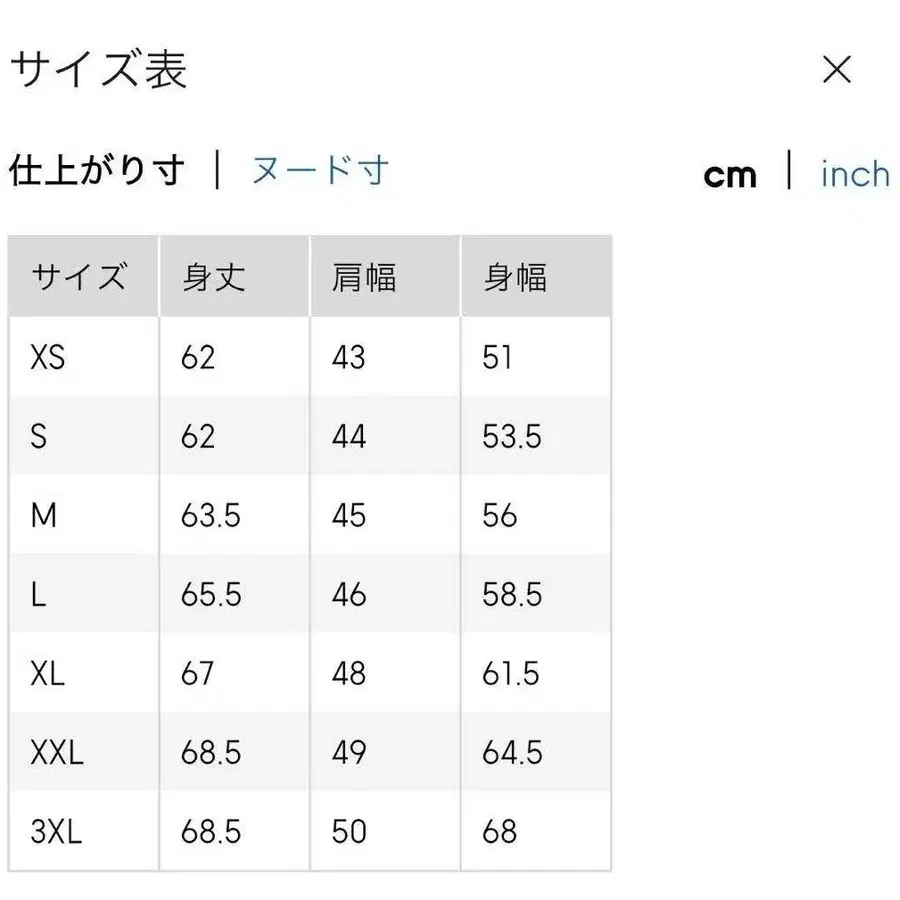
Task: Select the M size row label
Action: (42, 514)
